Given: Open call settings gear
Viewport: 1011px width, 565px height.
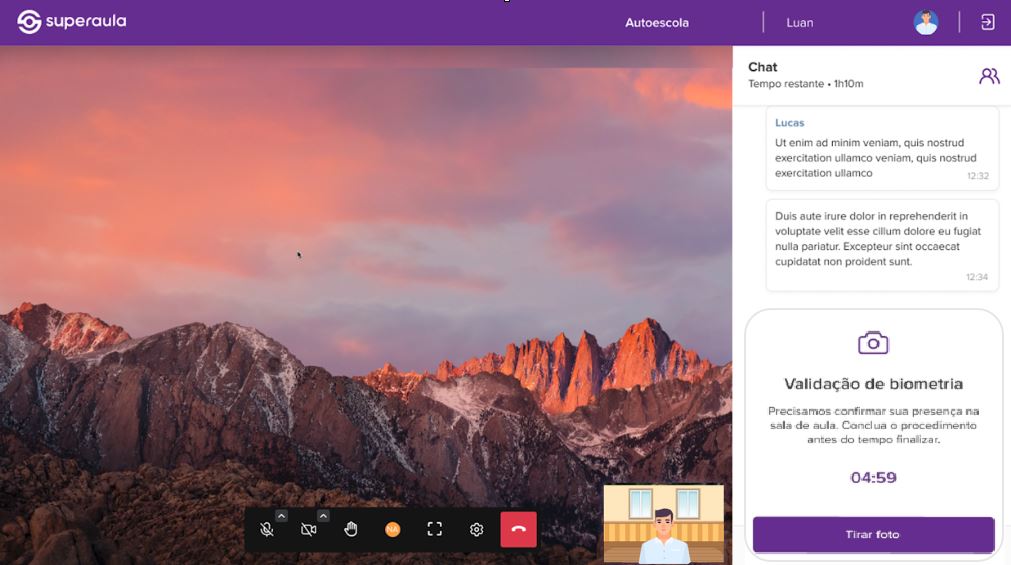Looking at the screenshot, I should coord(476,530).
